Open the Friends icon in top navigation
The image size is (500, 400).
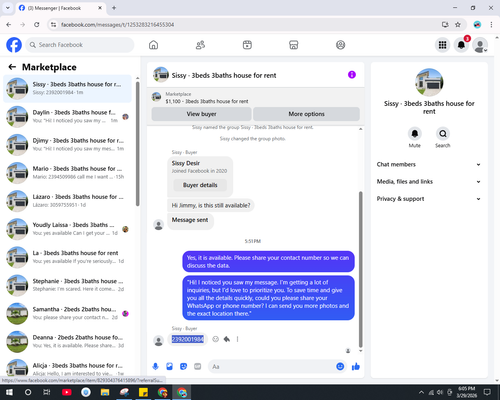(200, 45)
